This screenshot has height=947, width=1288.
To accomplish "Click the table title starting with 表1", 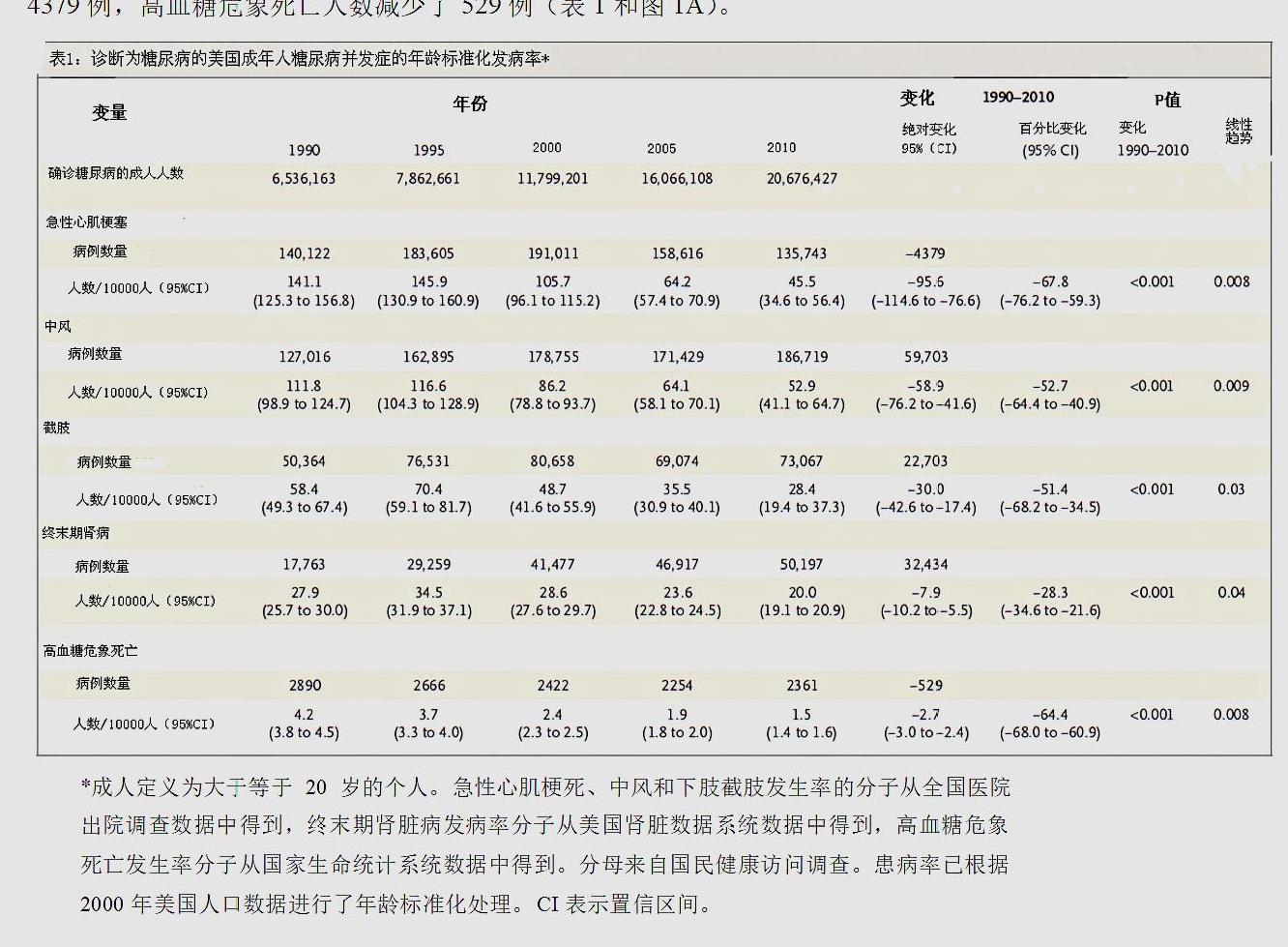I will [299, 59].
